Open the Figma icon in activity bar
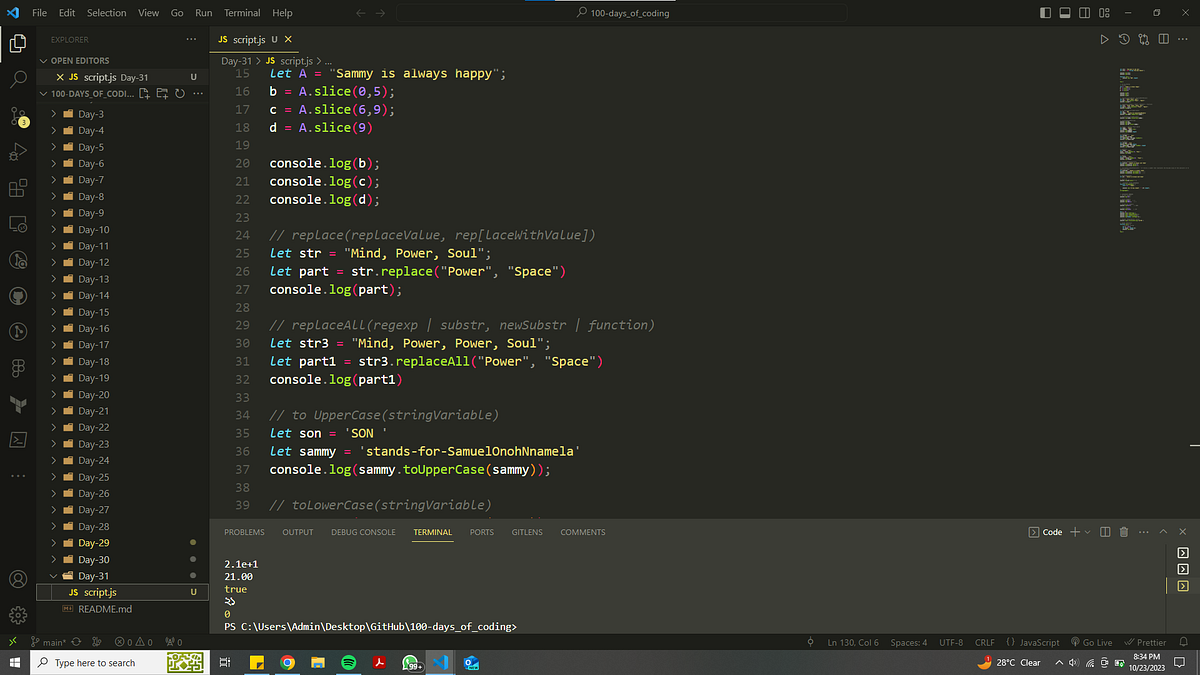This screenshot has width=1200, height=675. 18,368
